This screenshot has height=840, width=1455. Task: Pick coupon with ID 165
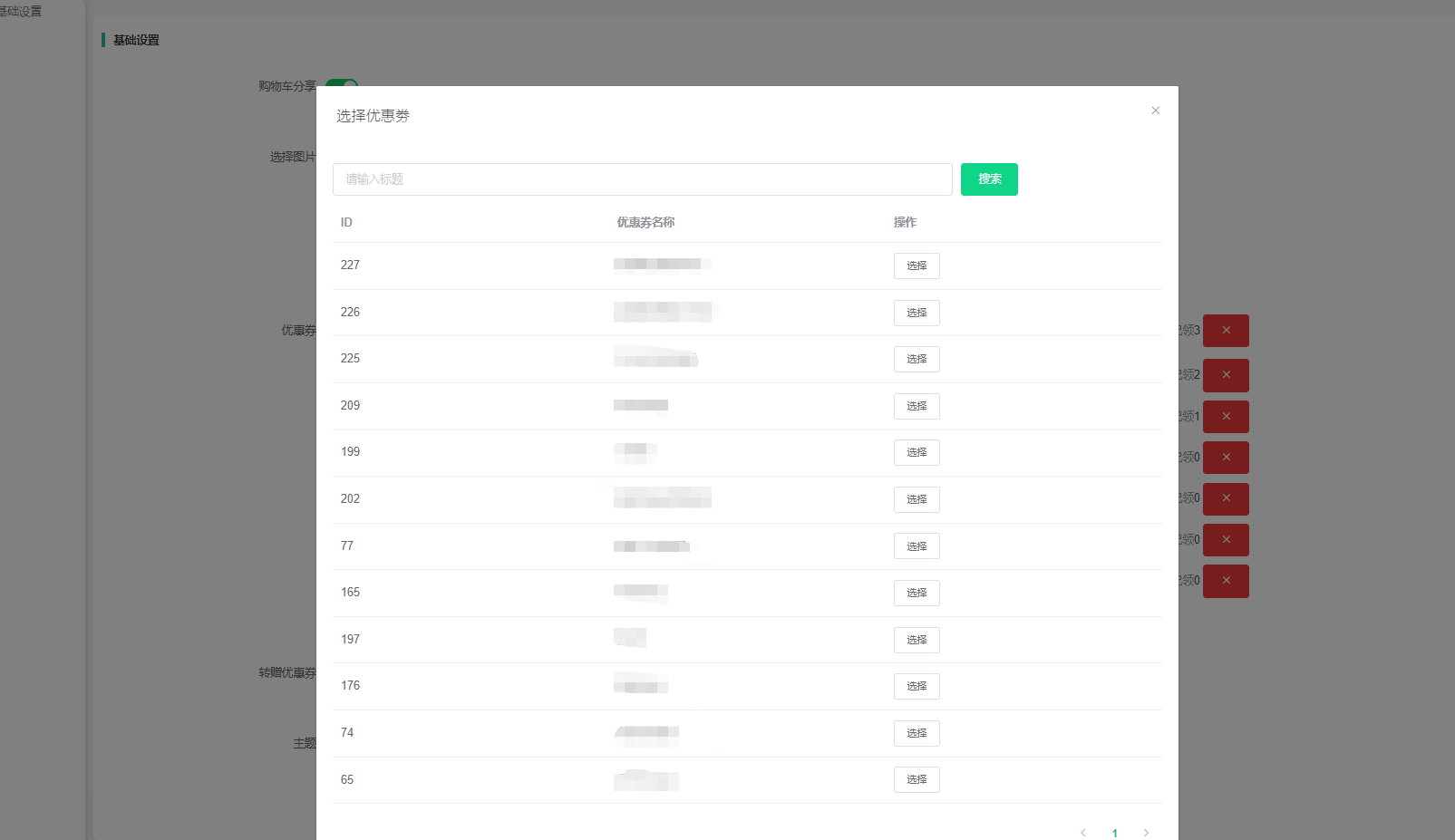pos(917,593)
